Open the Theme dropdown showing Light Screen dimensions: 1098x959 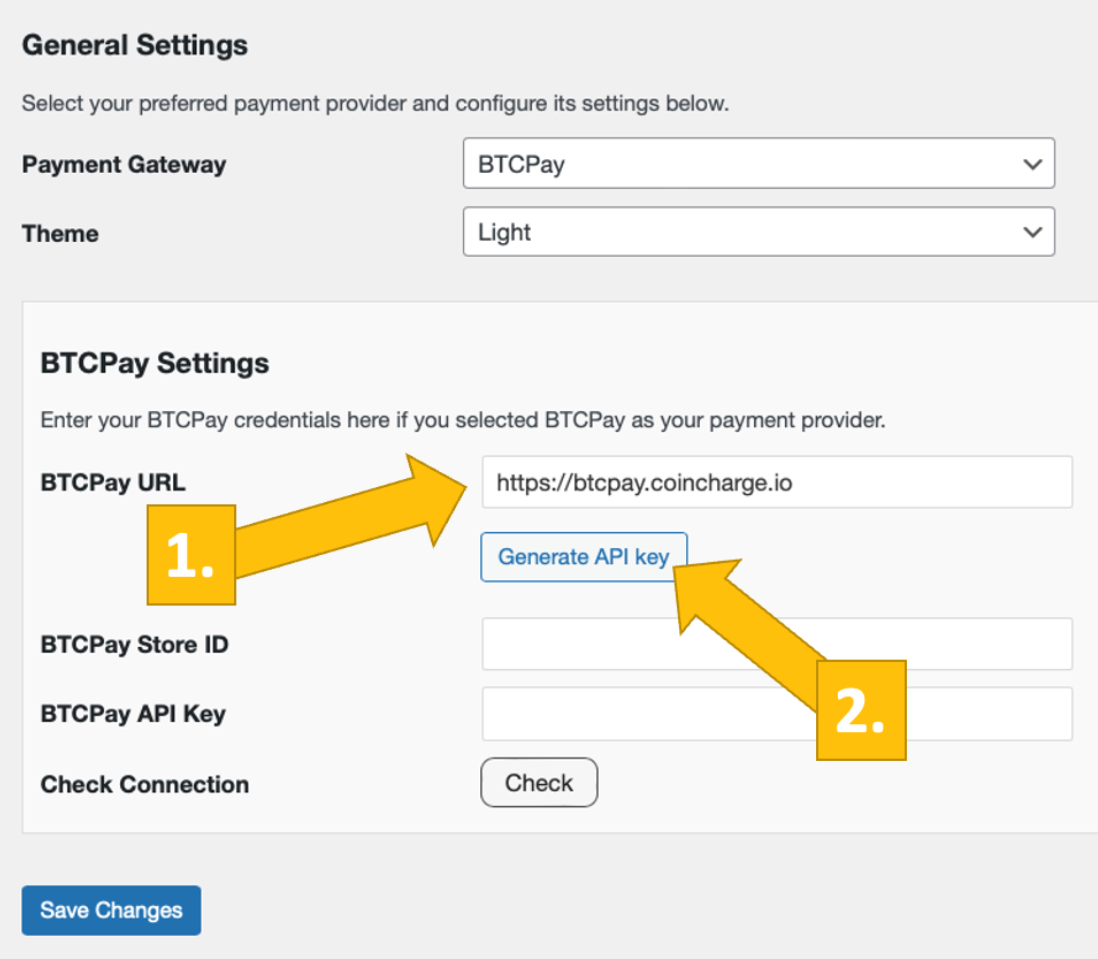tap(740, 232)
